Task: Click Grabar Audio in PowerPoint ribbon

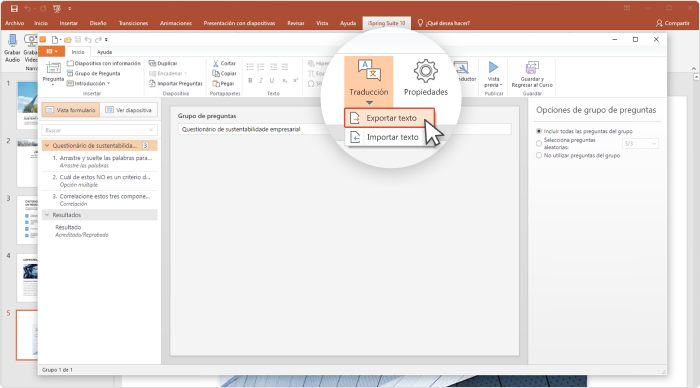Action: [12, 48]
